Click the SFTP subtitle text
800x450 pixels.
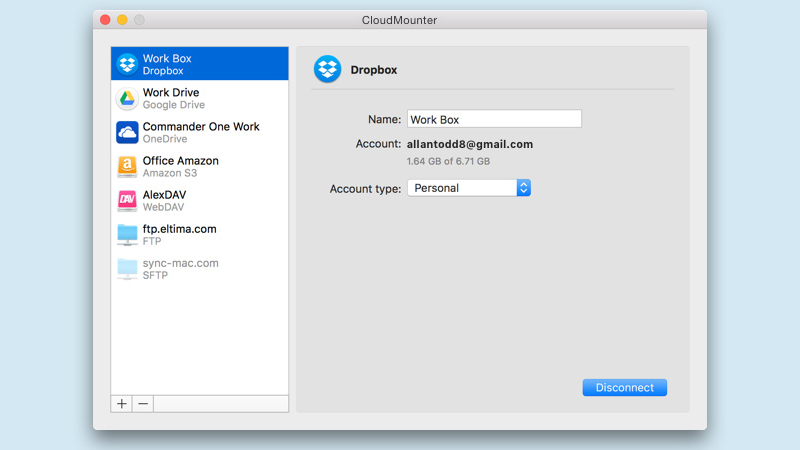pyautogui.click(x=155, y=275)
